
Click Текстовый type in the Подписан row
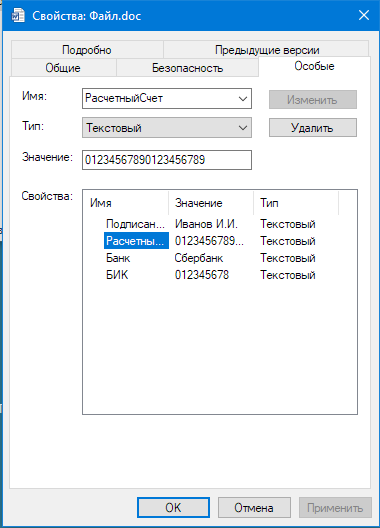(288, 224)
